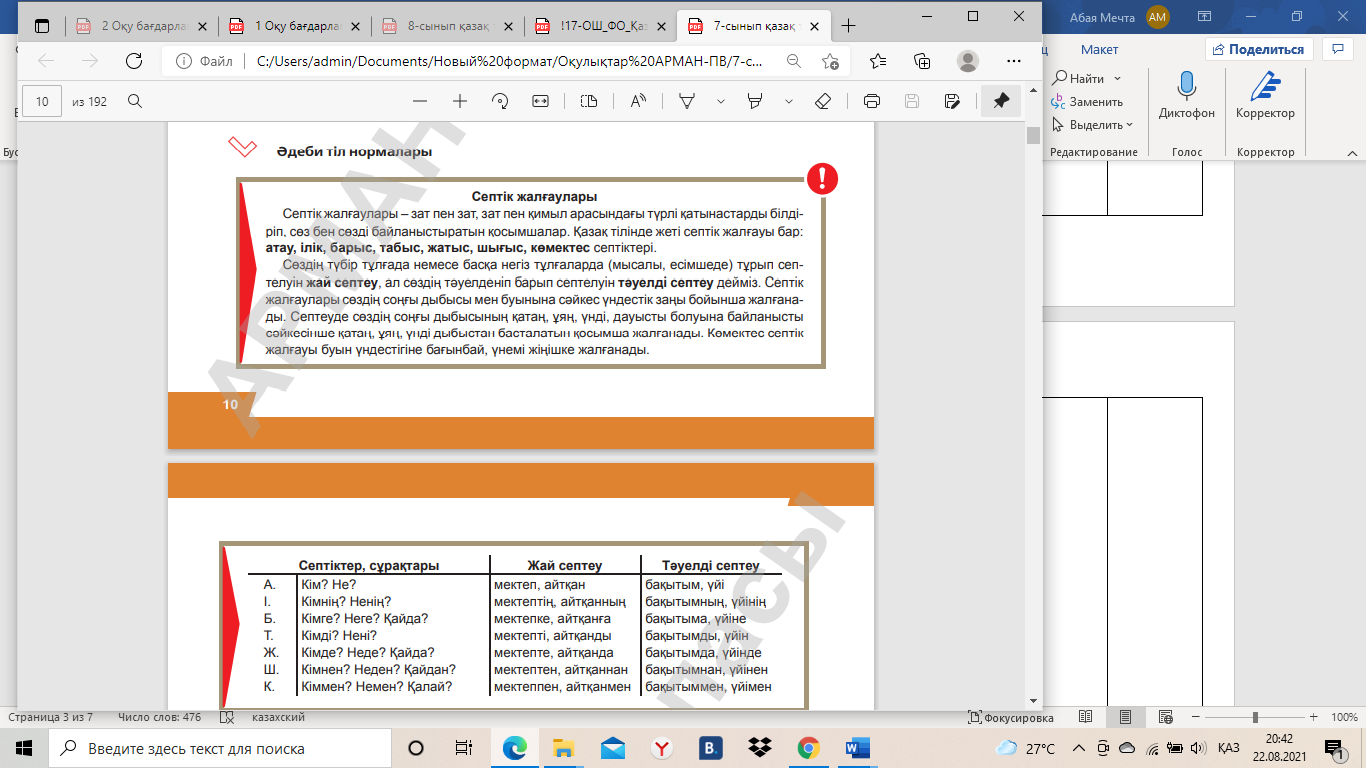Open Windows Start menu
The image size is (1366, 768).
point(24,748)
